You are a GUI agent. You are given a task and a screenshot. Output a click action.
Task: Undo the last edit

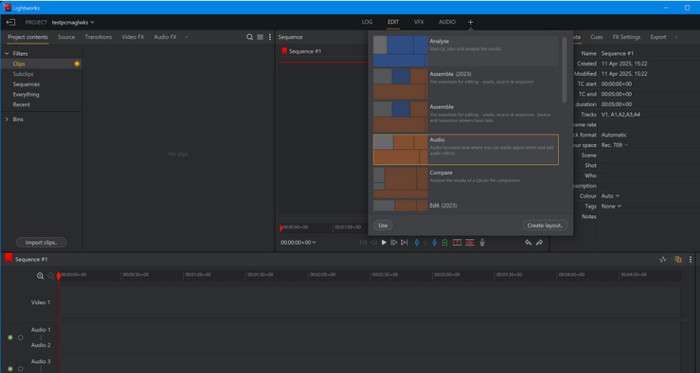528,242
